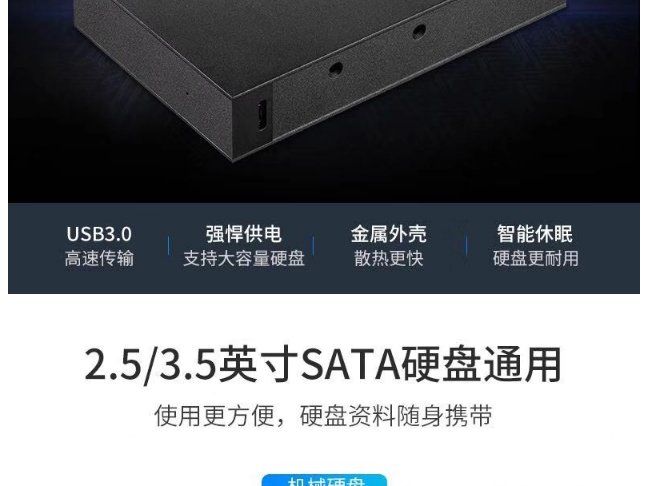
Task: Select the USB3.0 feature heading
Action: coord(99,234)
